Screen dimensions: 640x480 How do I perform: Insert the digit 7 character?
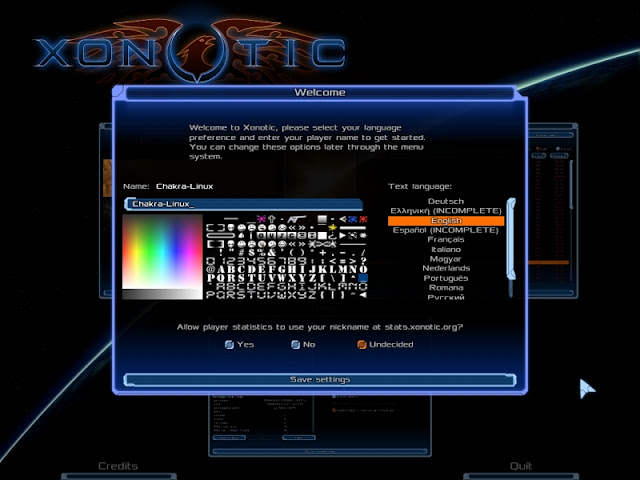coord(282,261)
